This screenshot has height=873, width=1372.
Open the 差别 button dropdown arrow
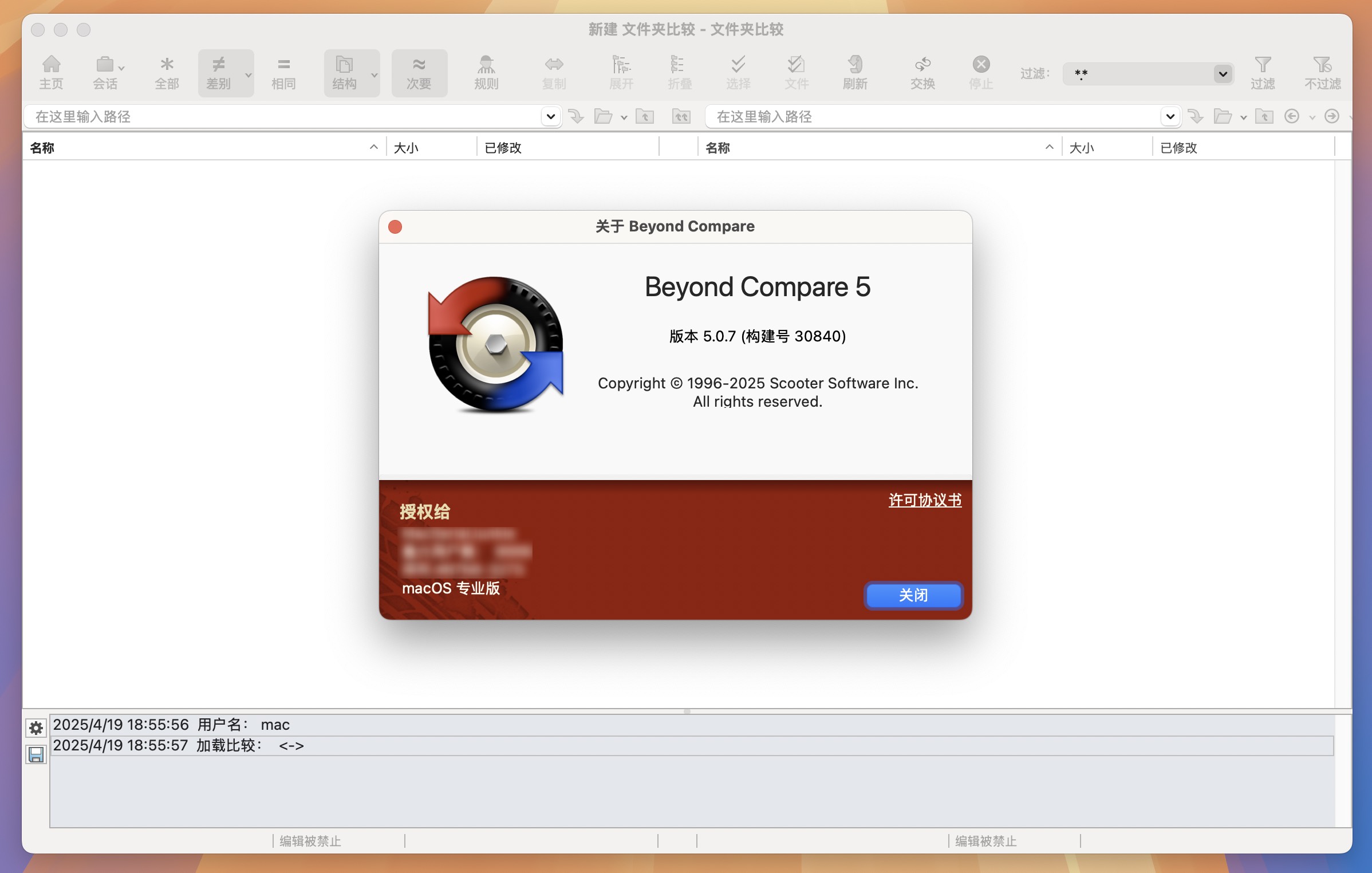[248, 74]
